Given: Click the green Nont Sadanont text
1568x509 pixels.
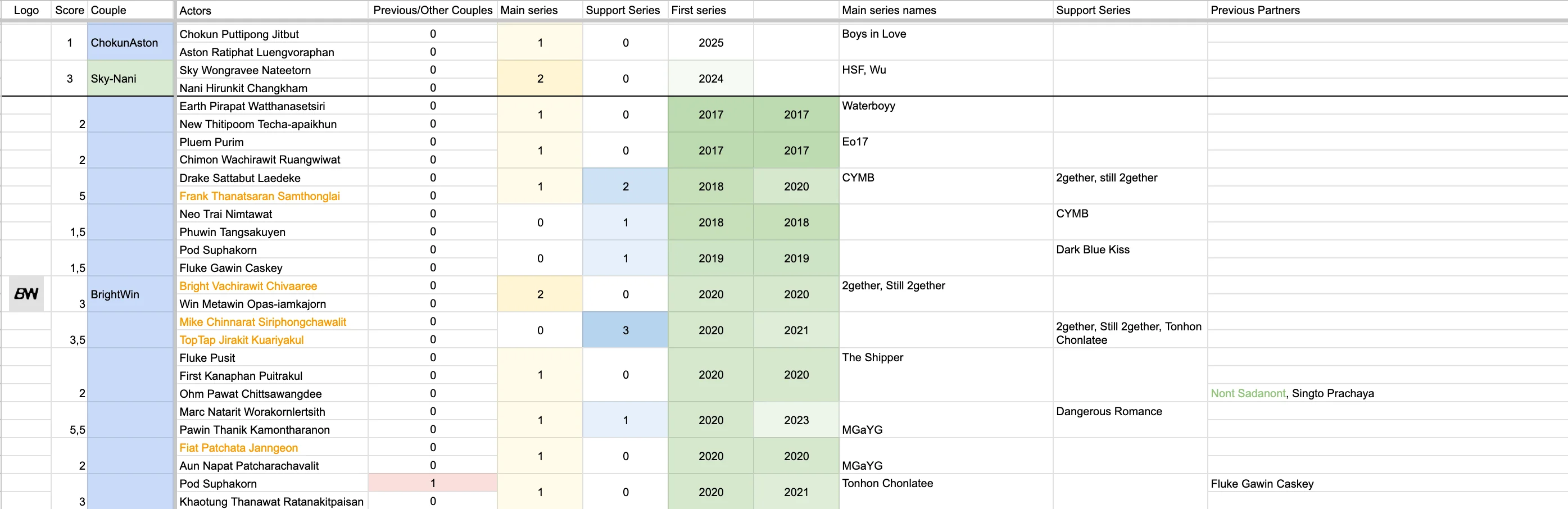Looking at the screenshot, I should pyautogui.click(x=1248, y=393).
